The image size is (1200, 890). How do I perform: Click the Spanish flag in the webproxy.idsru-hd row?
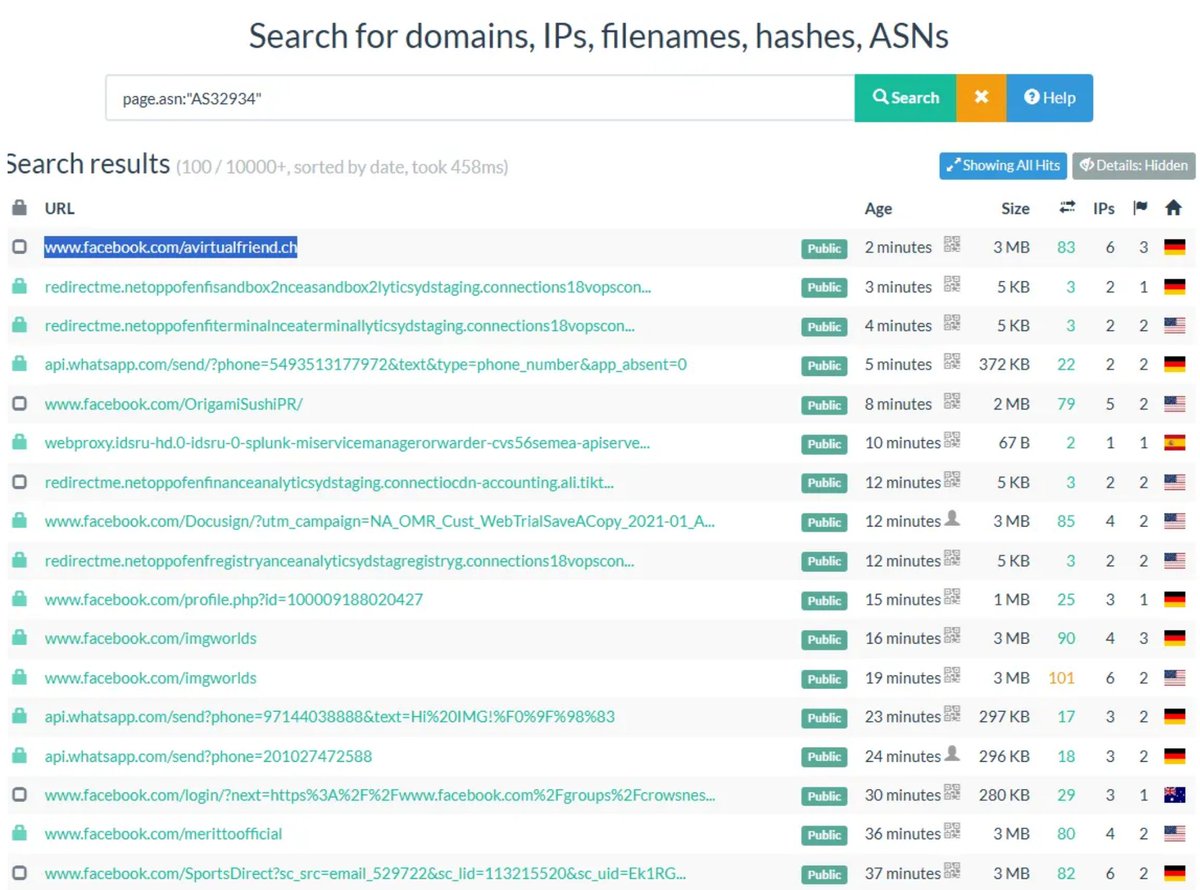[1174, 443]
